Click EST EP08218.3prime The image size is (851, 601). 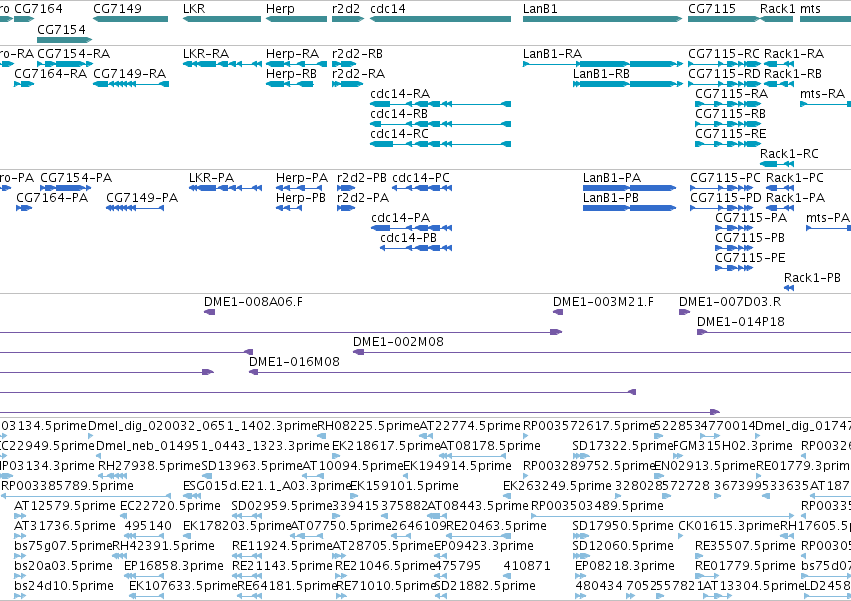[580, 577]
